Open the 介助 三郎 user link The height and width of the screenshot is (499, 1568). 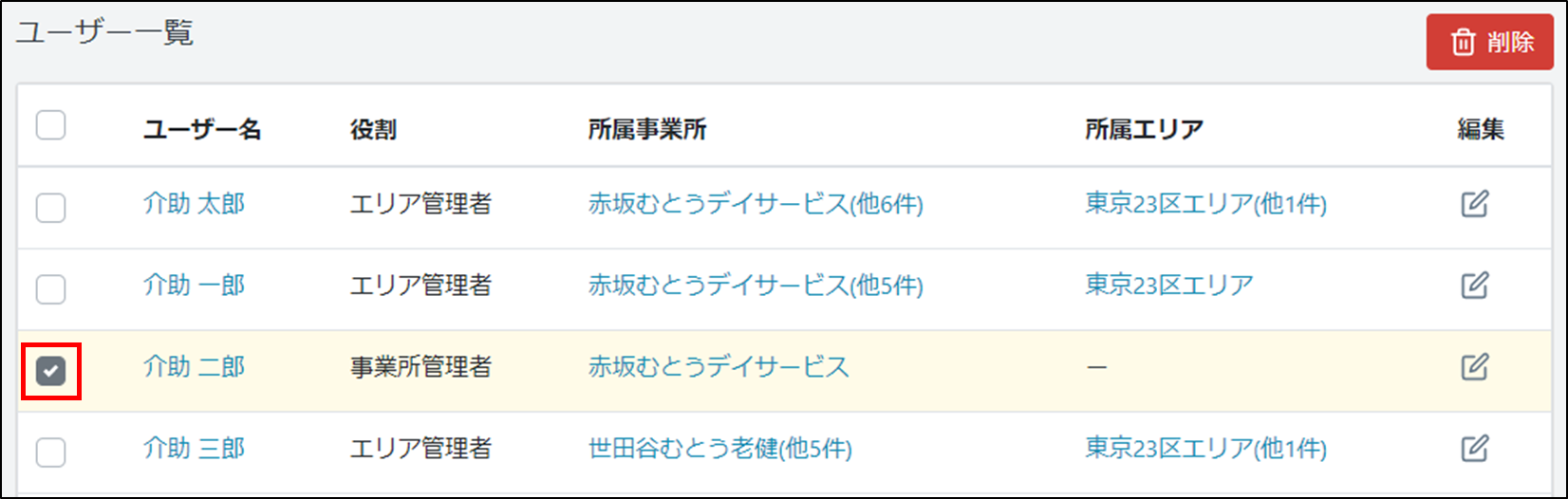point(194,449)
